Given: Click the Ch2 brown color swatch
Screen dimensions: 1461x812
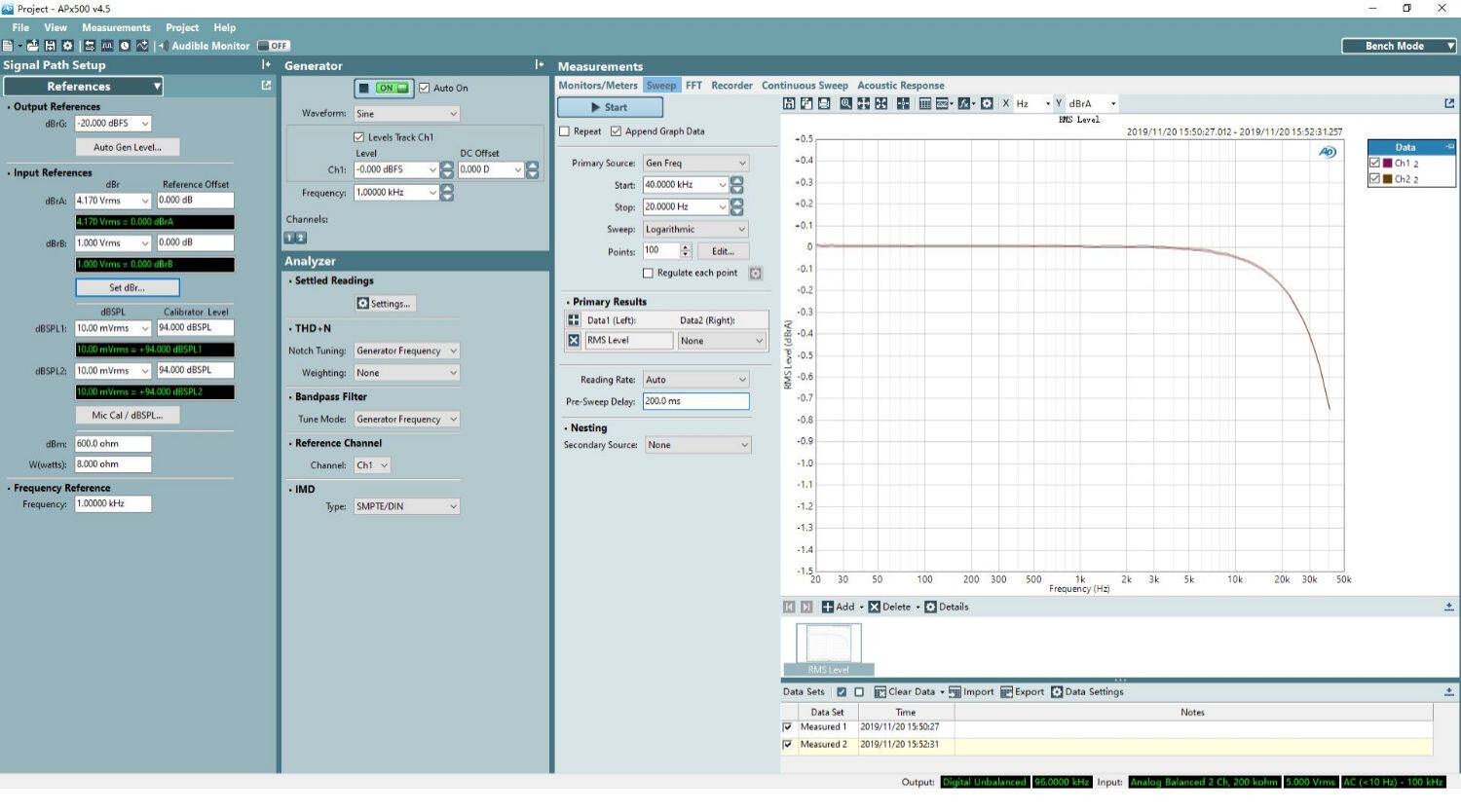Looking at the screenshot, I should click(x=1388, y=179).
